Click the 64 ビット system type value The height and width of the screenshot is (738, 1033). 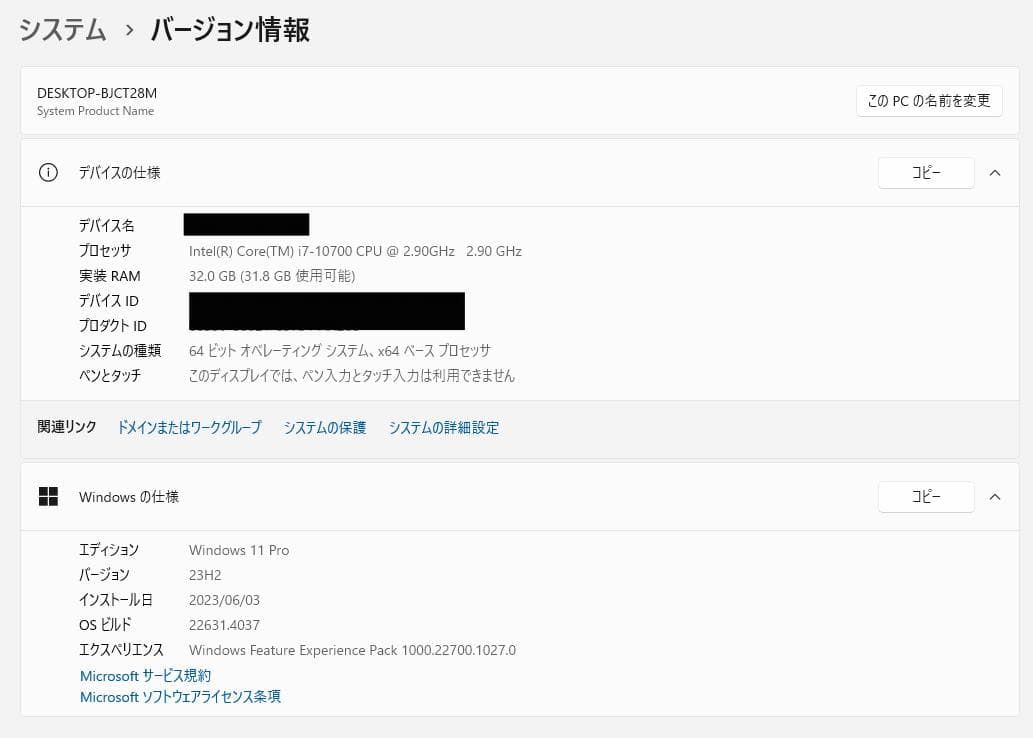340,351
